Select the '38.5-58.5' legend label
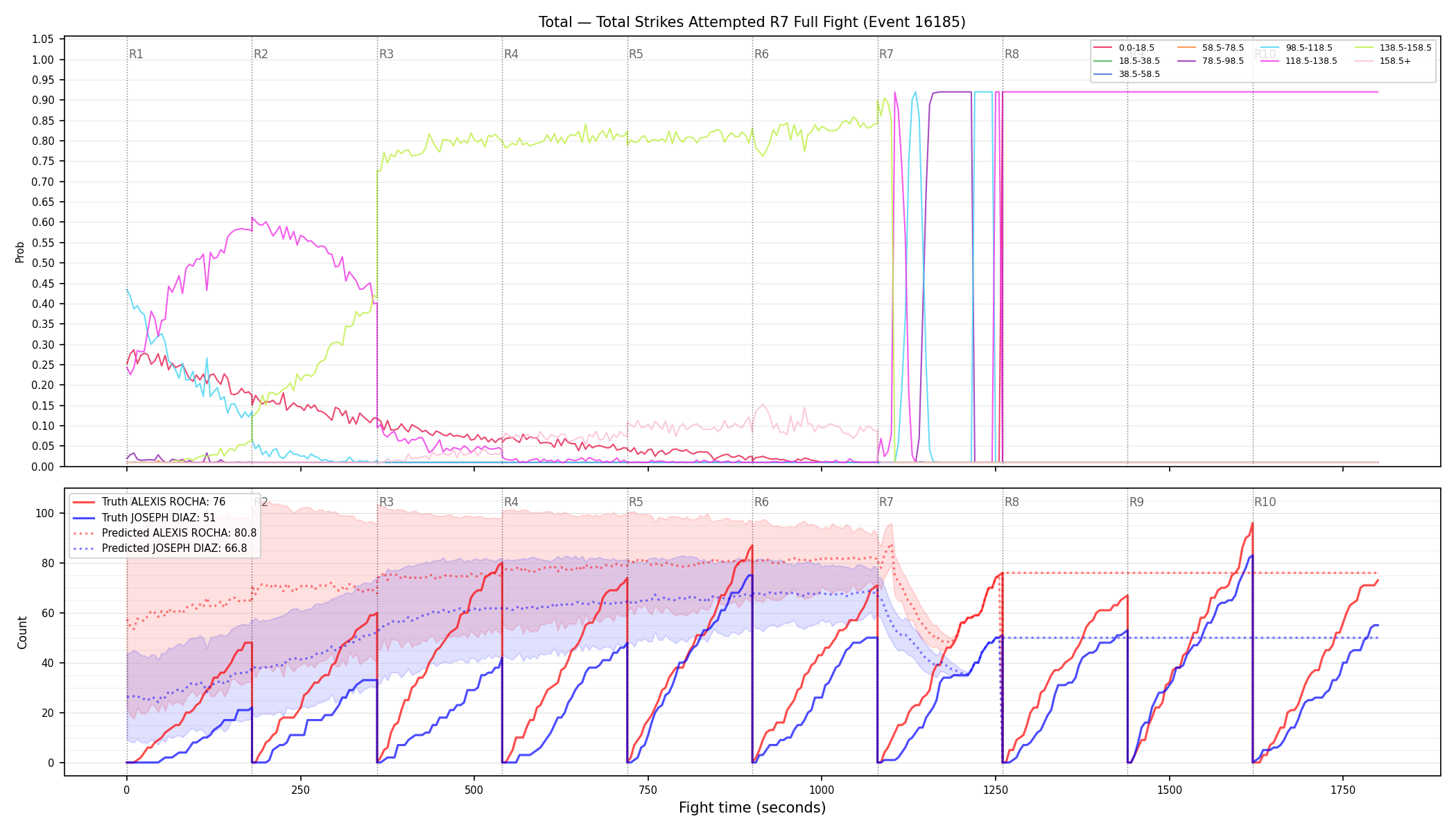1456x832 pixels. click(1139, 74)
